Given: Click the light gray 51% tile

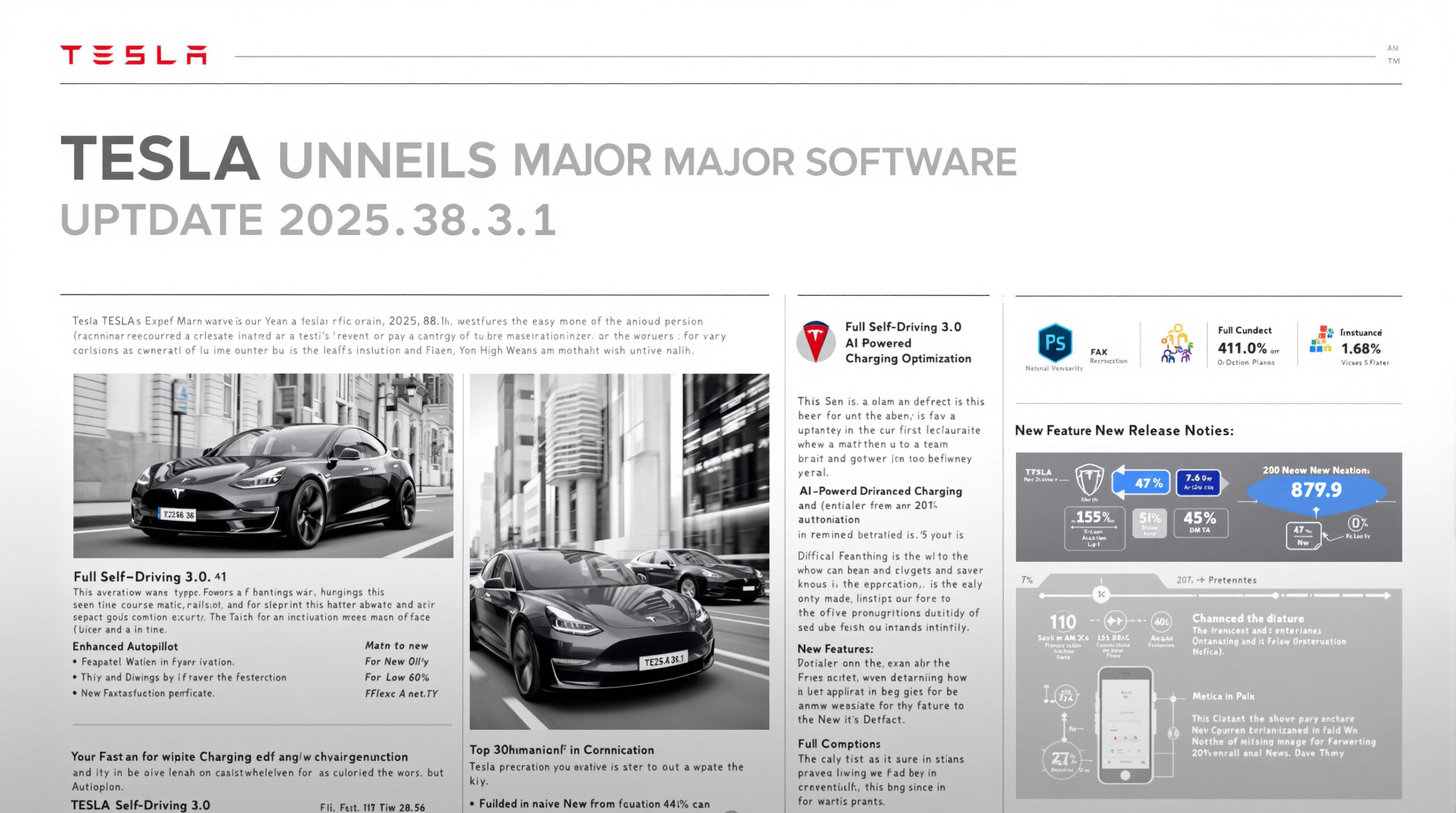Looking at the screenshot, I should [1149, 523].
